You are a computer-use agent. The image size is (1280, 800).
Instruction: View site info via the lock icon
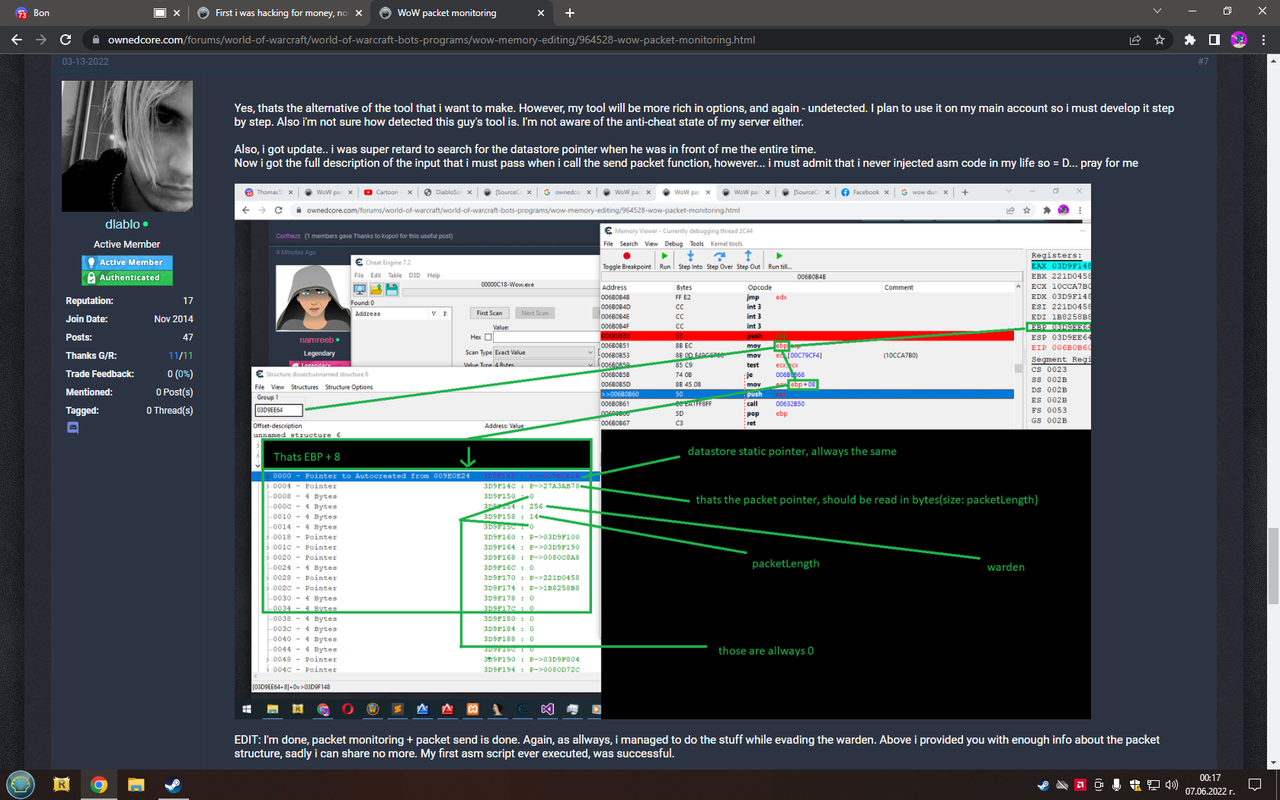pos(96,40)
